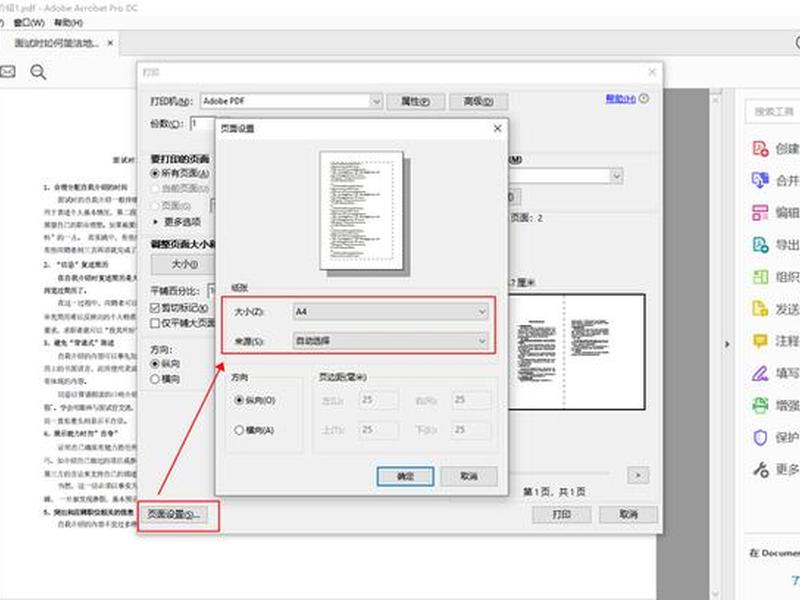Open the 打印机 Adobe PDF dropdown
Viewport: 800px width, 600px height.
coord(291,101)
